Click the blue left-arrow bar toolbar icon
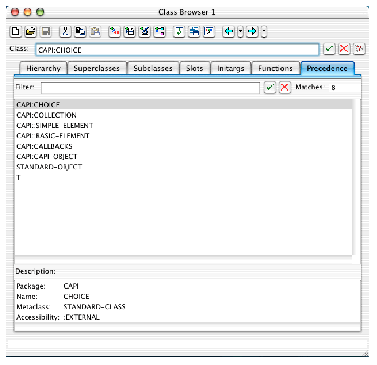This screenshot has height=365, width=377. click(x=194, y=32)
